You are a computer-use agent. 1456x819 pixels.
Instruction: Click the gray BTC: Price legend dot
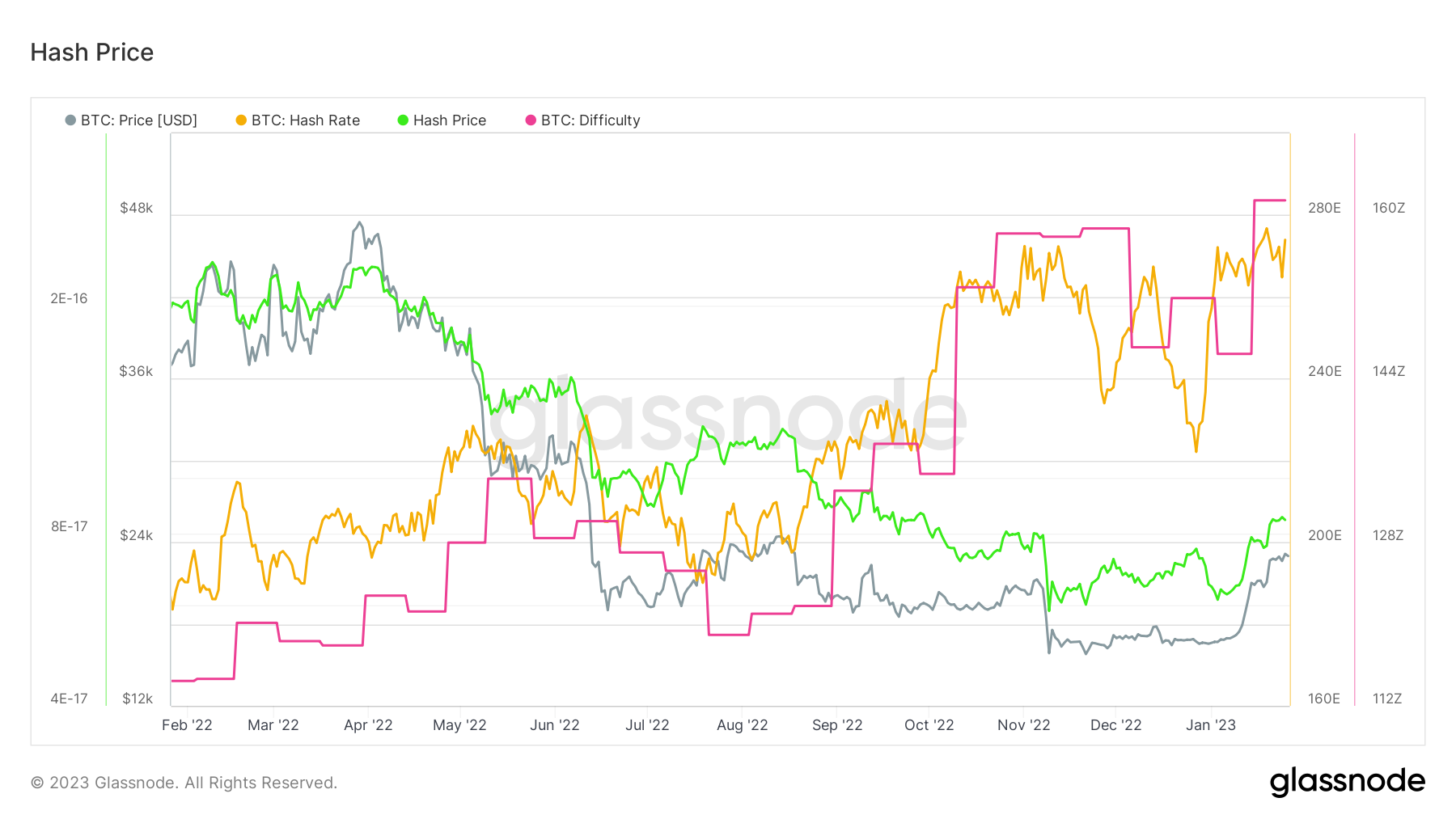pyautogui.click(x=70, y=120)
